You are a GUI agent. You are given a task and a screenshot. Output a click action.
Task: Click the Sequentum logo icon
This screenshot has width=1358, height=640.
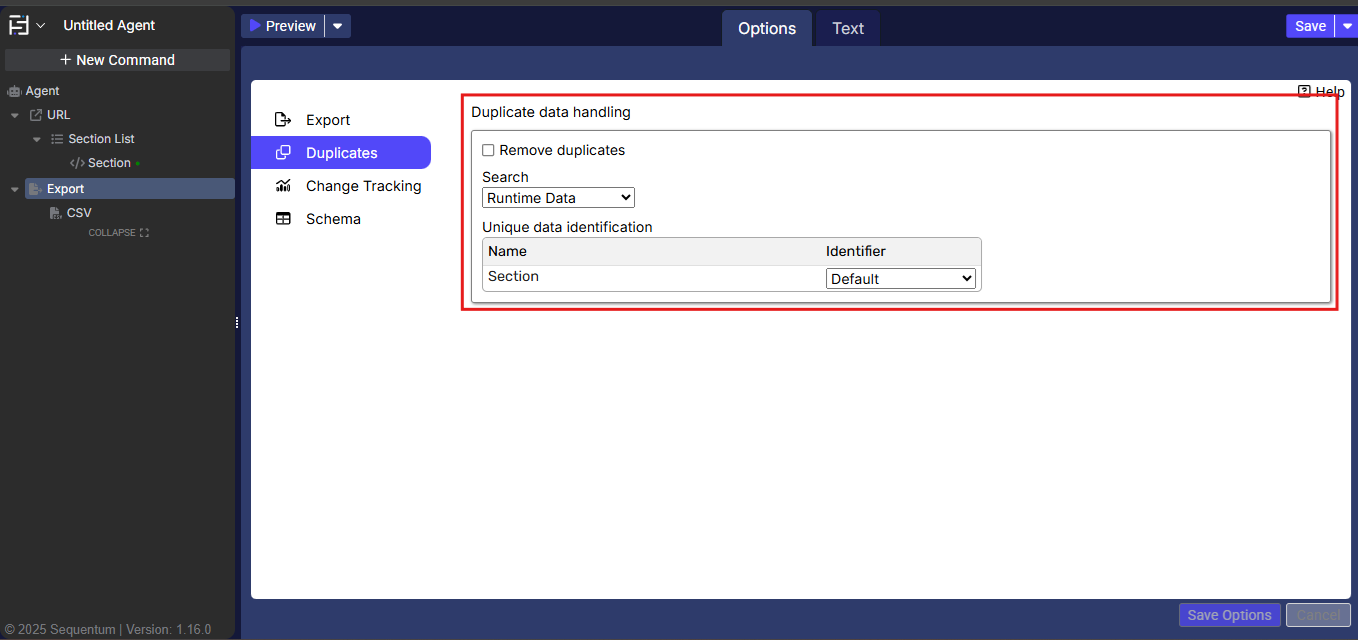click(x=19, y=26)
